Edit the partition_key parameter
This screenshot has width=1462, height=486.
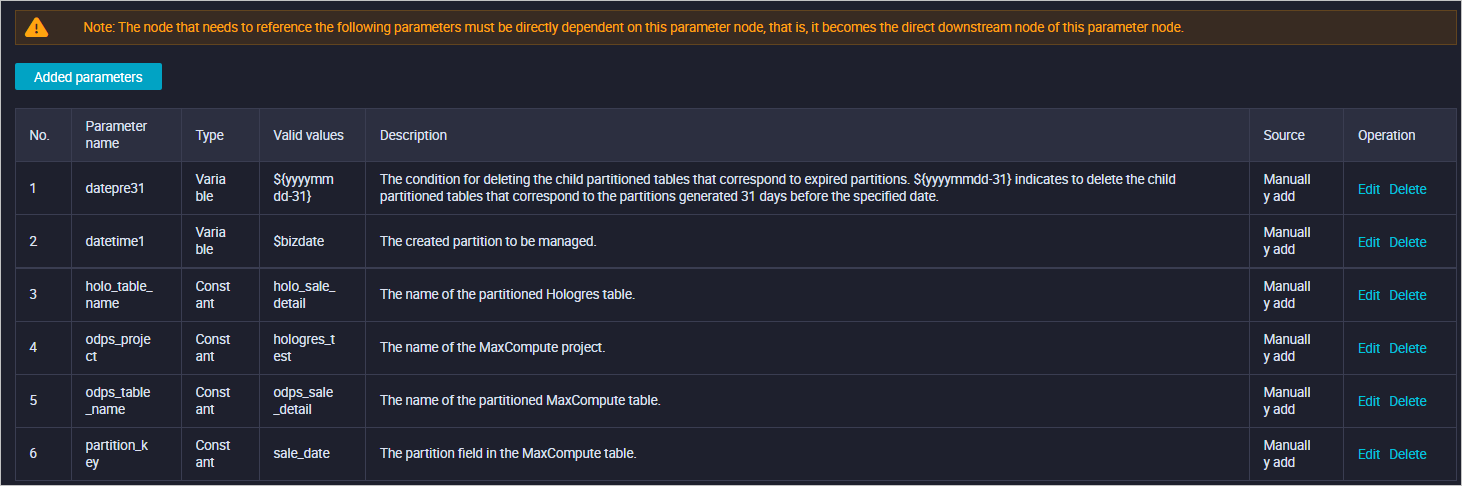[1368, 454]
